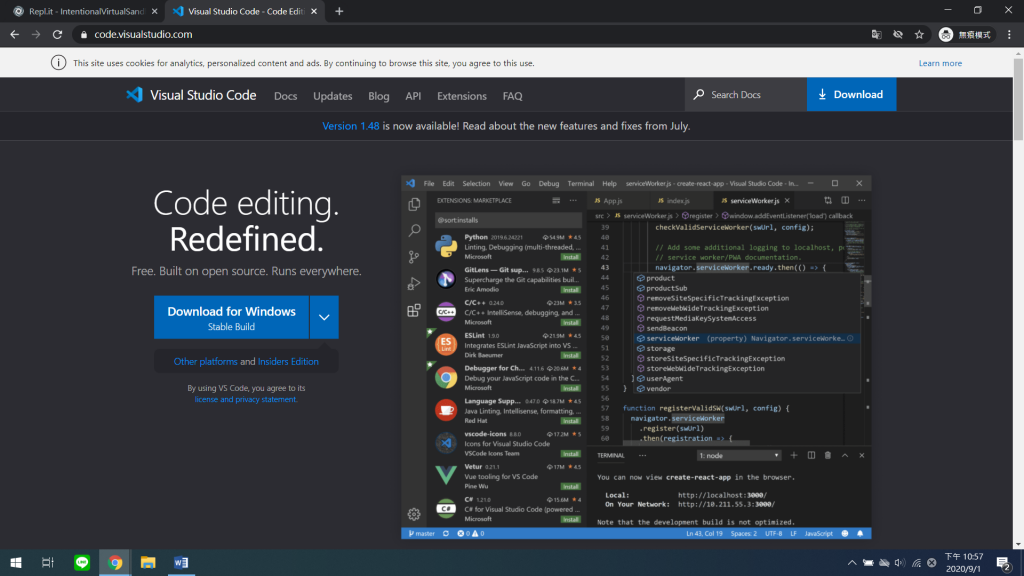Click the JavaScript language mode in status bar

click(x=818, y=534)
